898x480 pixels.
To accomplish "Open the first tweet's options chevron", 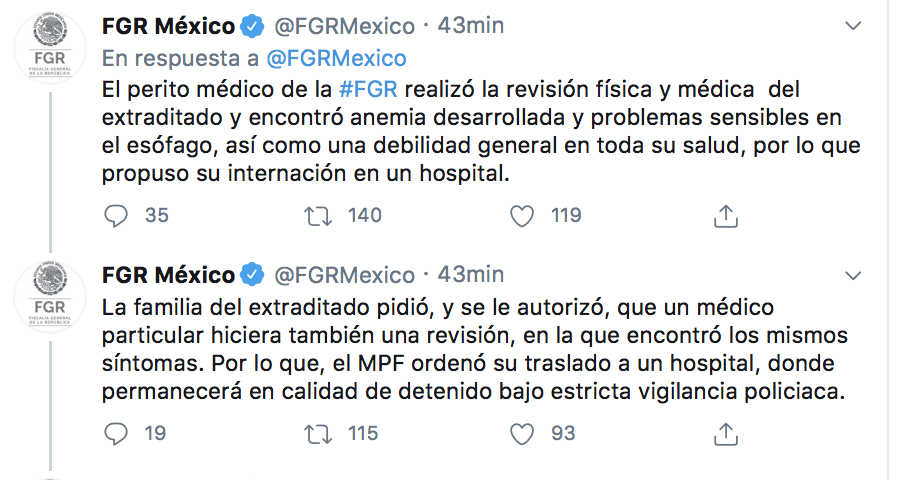I will (852, 25).
